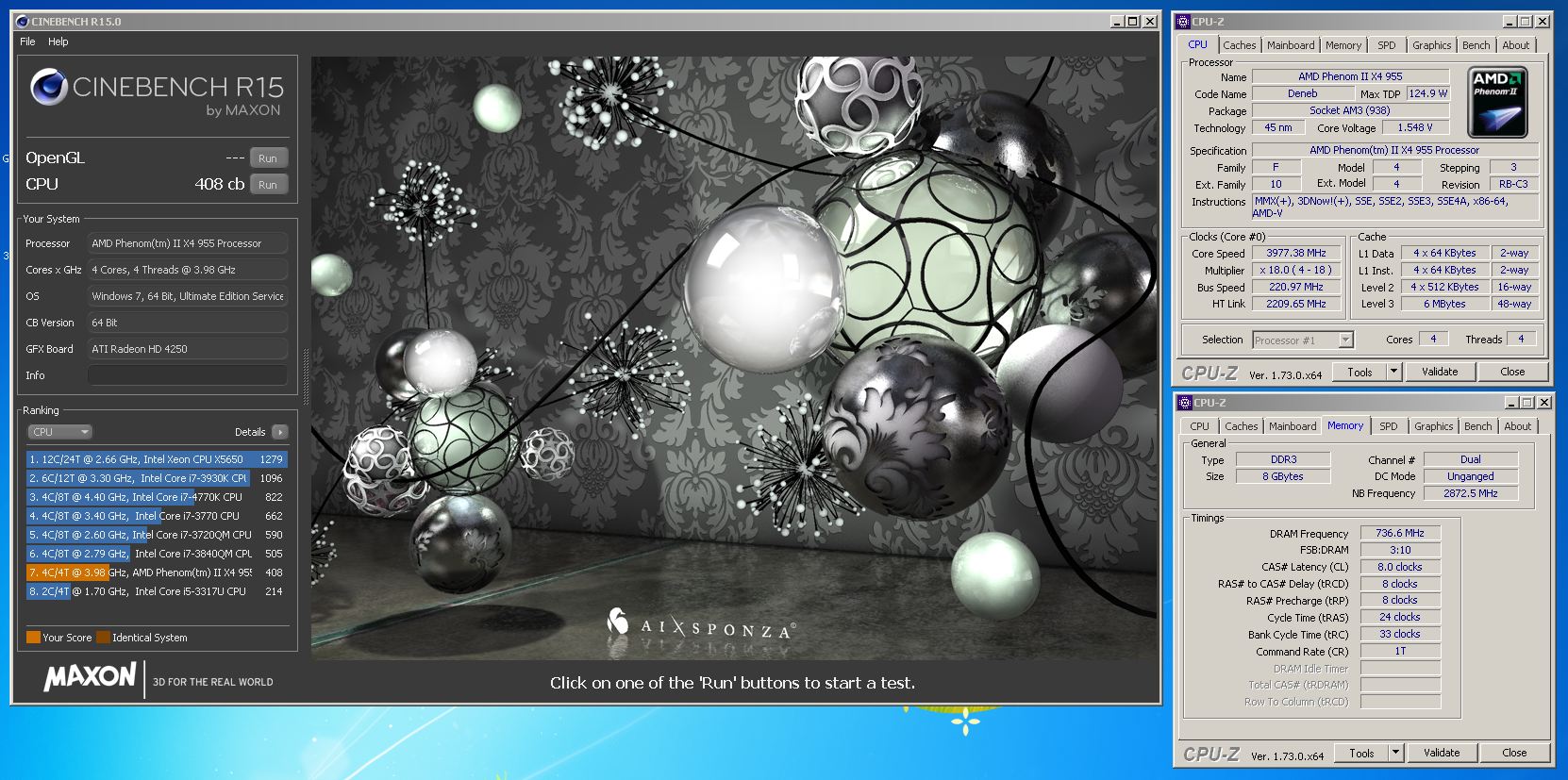Open the File menu in Cinebench

point(27,41)
